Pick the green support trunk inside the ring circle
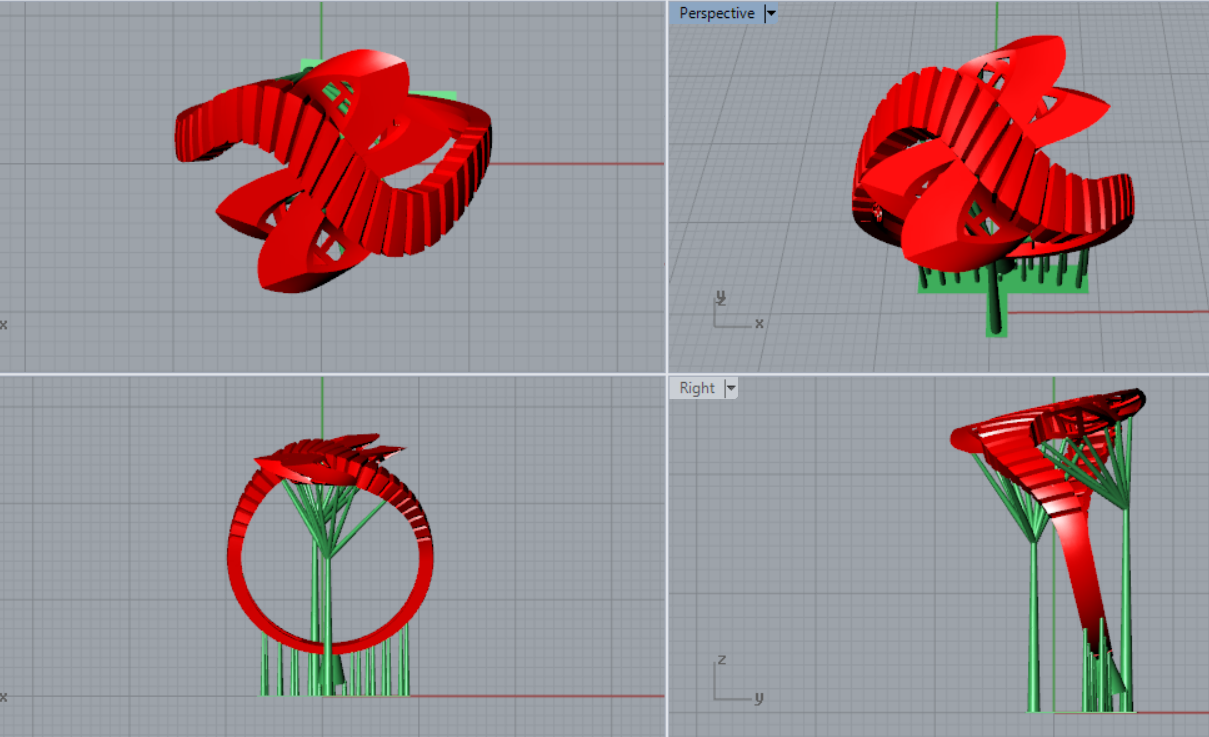Image resolution: width=1209 pixels, height=737 pixels. click(327, 600)
